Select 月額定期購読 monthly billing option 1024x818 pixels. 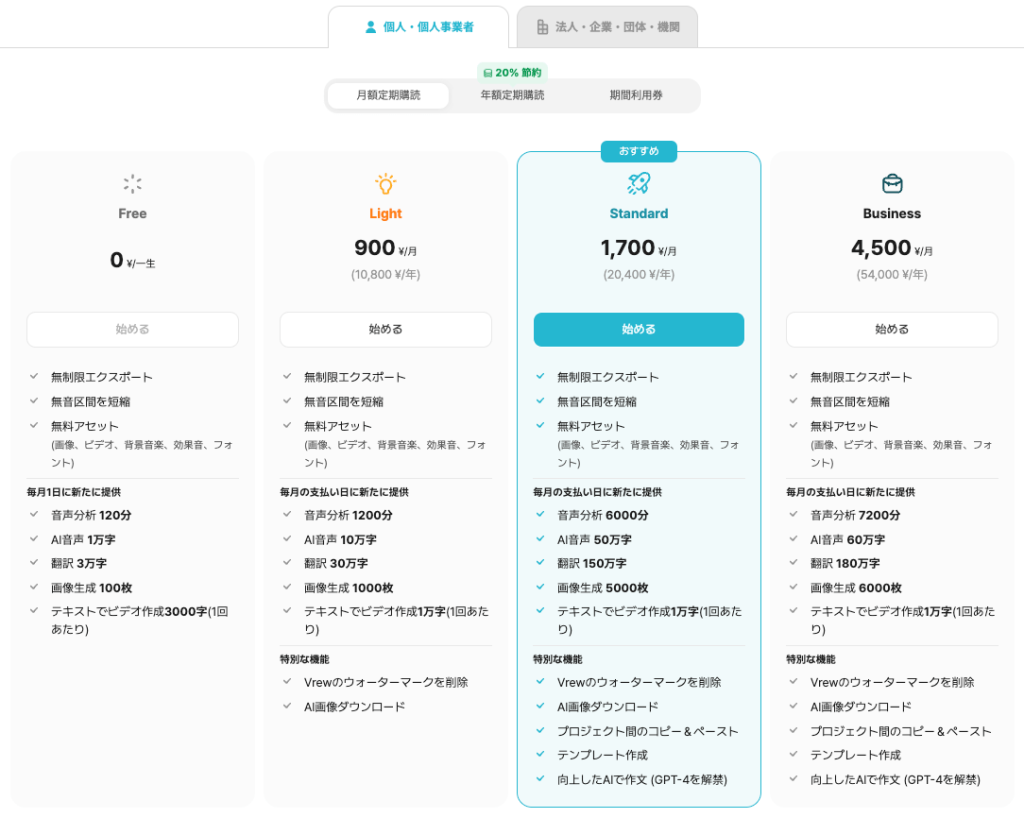pyautogui.click(x=388, y=96)
